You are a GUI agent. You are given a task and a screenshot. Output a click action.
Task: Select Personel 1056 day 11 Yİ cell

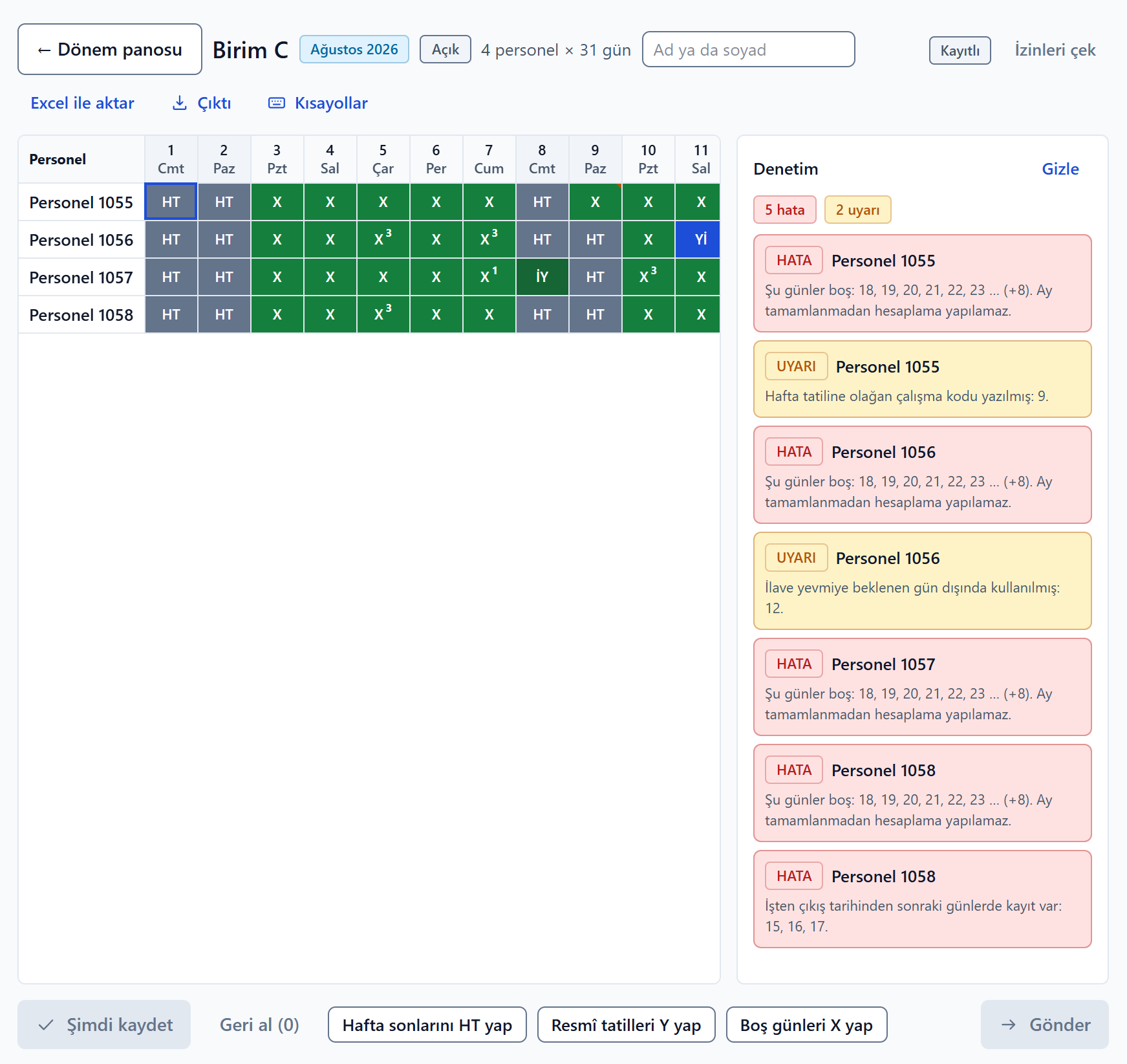698,239
